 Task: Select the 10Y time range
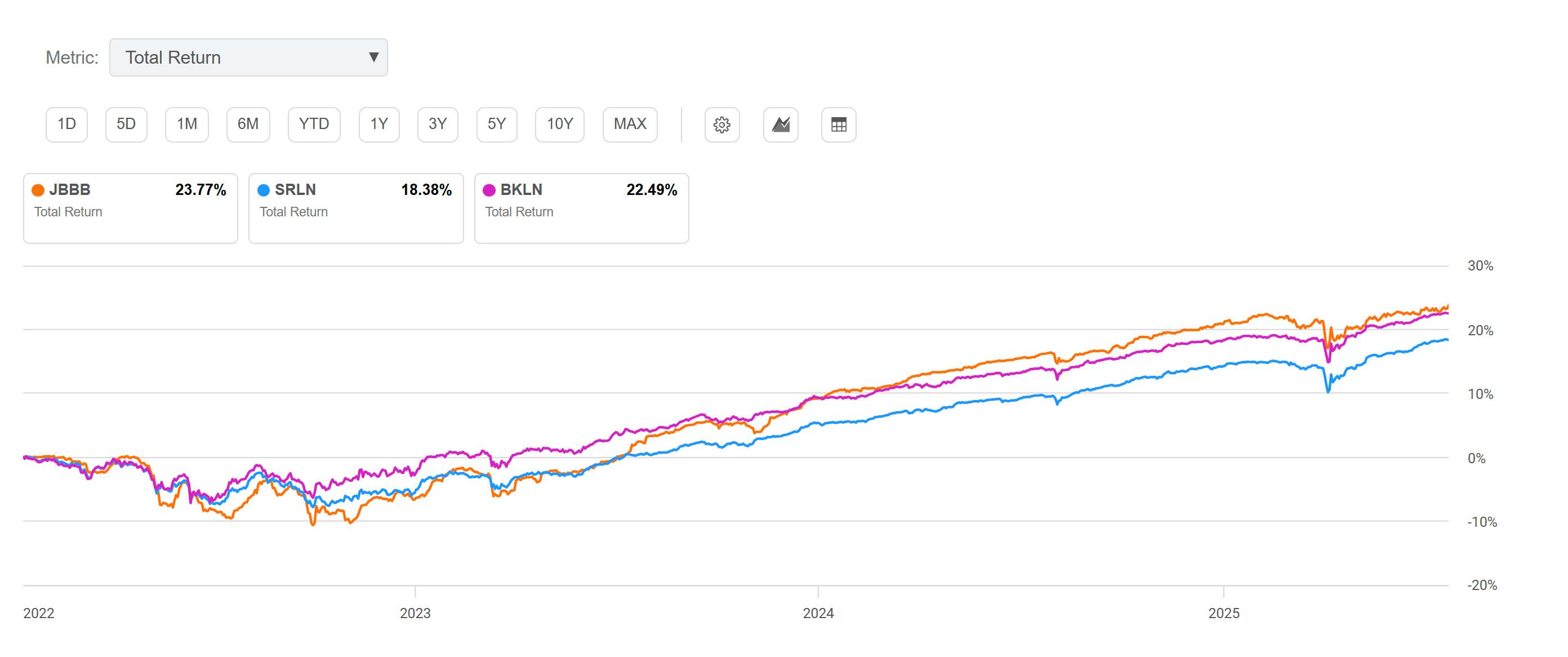tap(559, 124)
